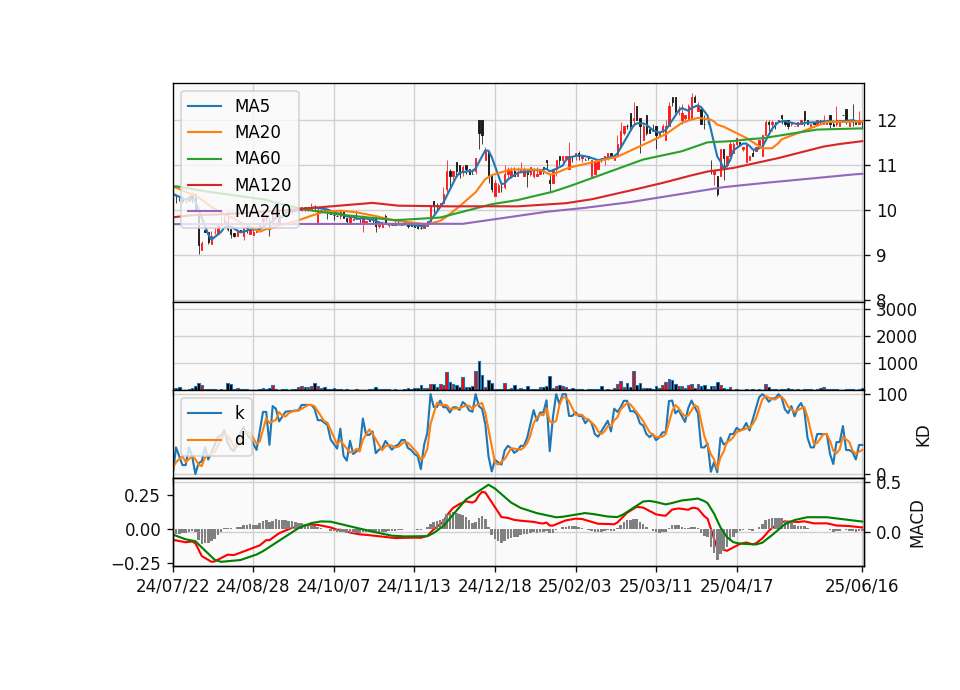Click the price axis value 10

pyautogui.click(x=887, y=211)
